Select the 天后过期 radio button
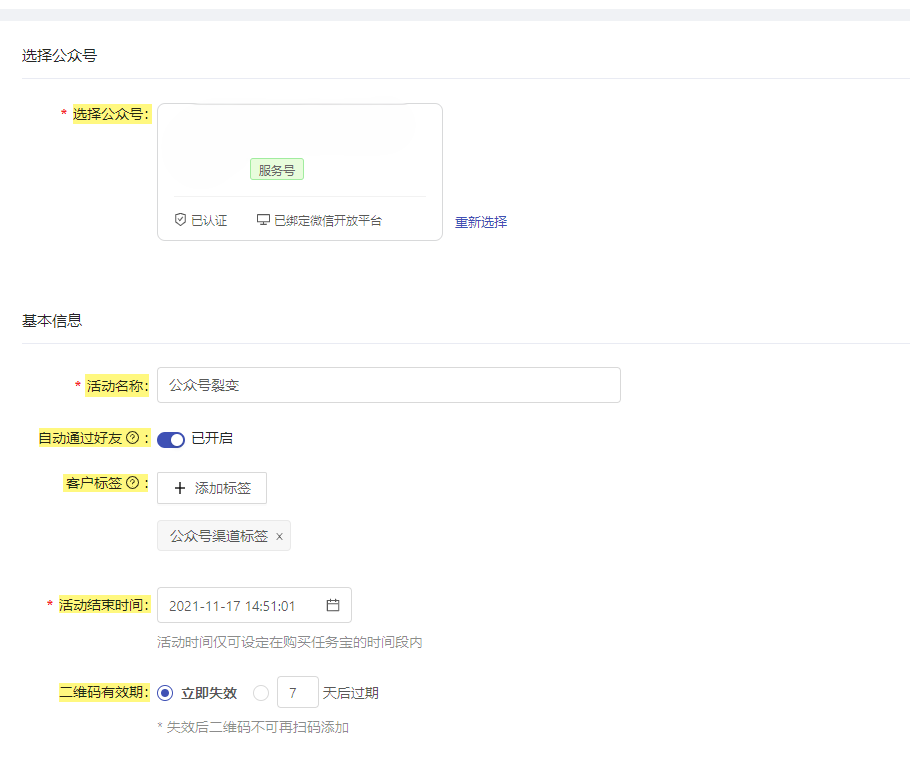This screenshot has height=771, width=910. [x=261, y=693]
